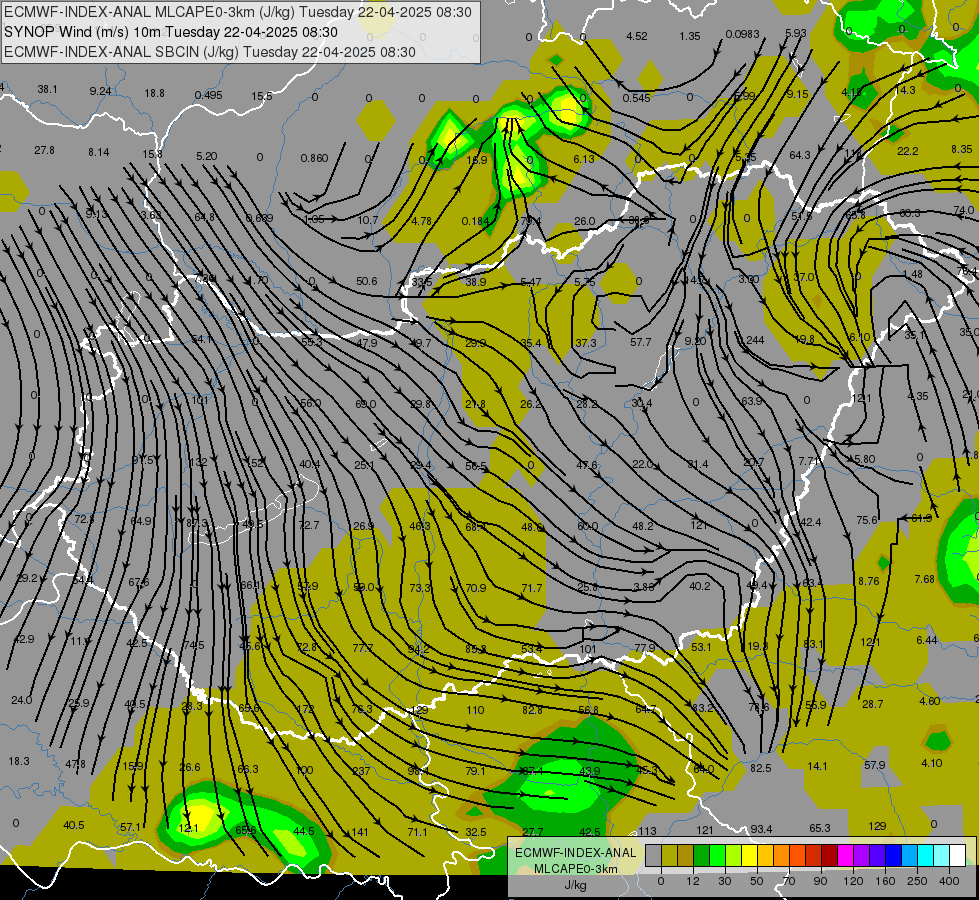Viewport: 979px width, 900px height.
Task: Click the map value 8.35
Action: tap(962, 149)
